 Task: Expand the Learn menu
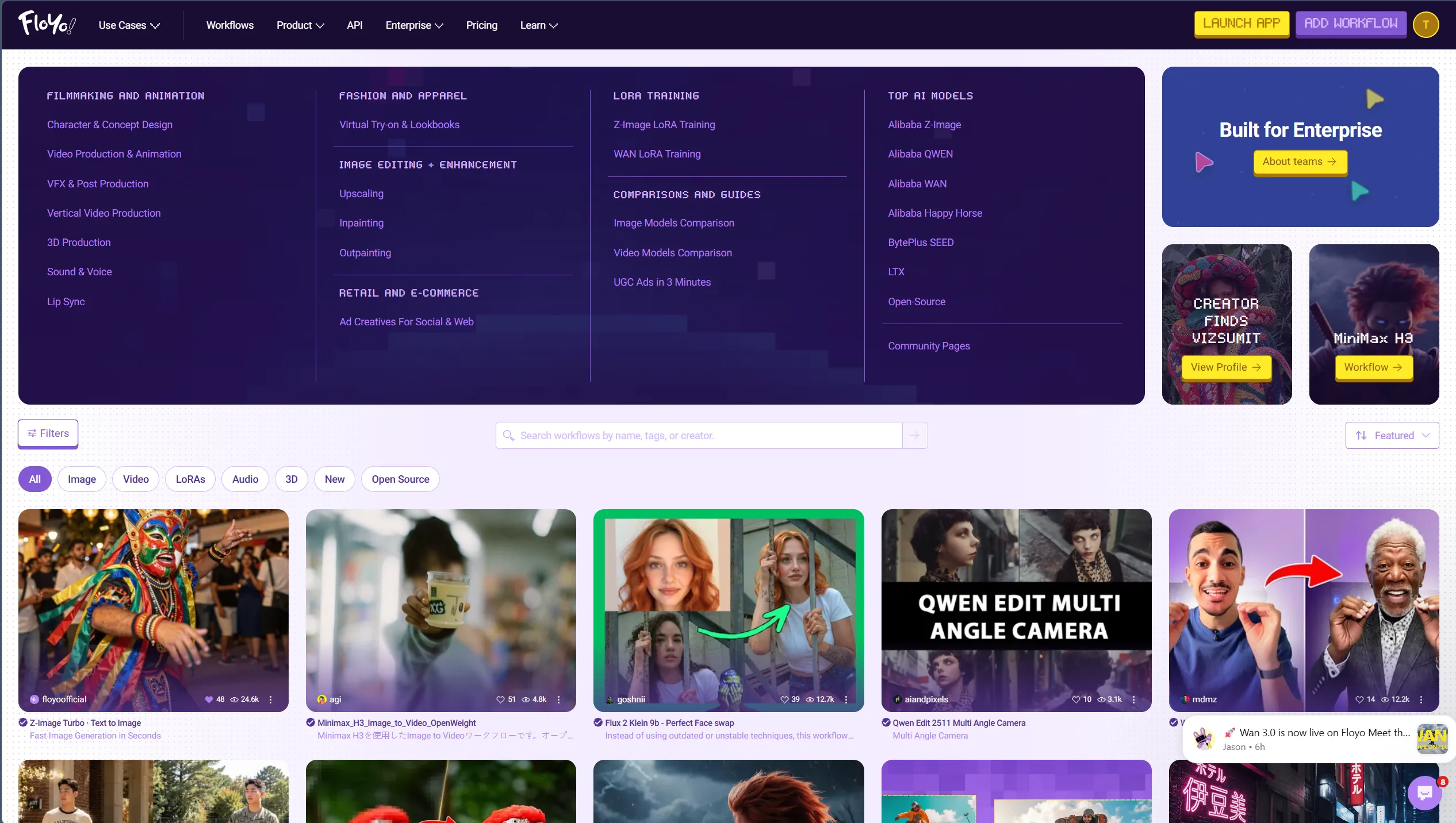(x=539, y=25)
